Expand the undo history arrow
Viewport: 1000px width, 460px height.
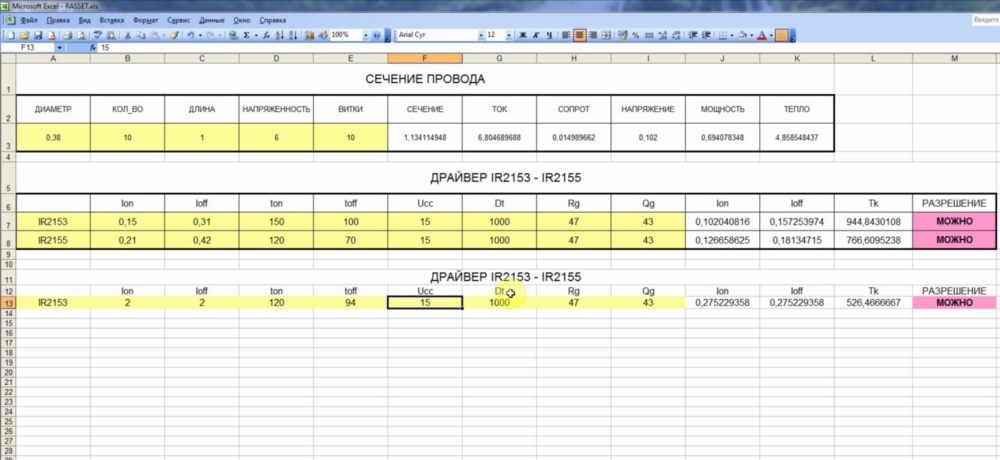[x=200, y=35]
